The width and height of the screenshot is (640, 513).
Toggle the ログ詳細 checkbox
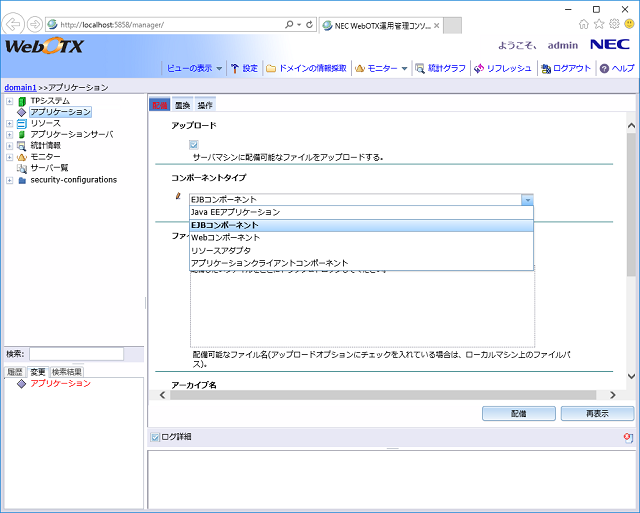click(x=154, y=437)
